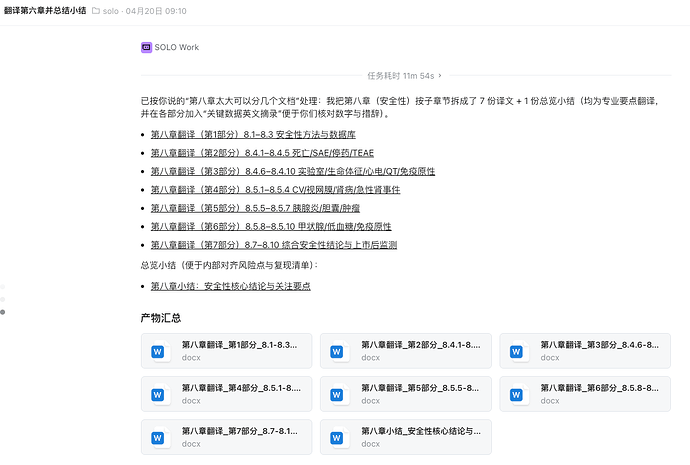Open file 第八章翻译_第1部分_8.1-8.3 docx
The height and width of the screenshot is (465, 690).
[x=226, y=351]
